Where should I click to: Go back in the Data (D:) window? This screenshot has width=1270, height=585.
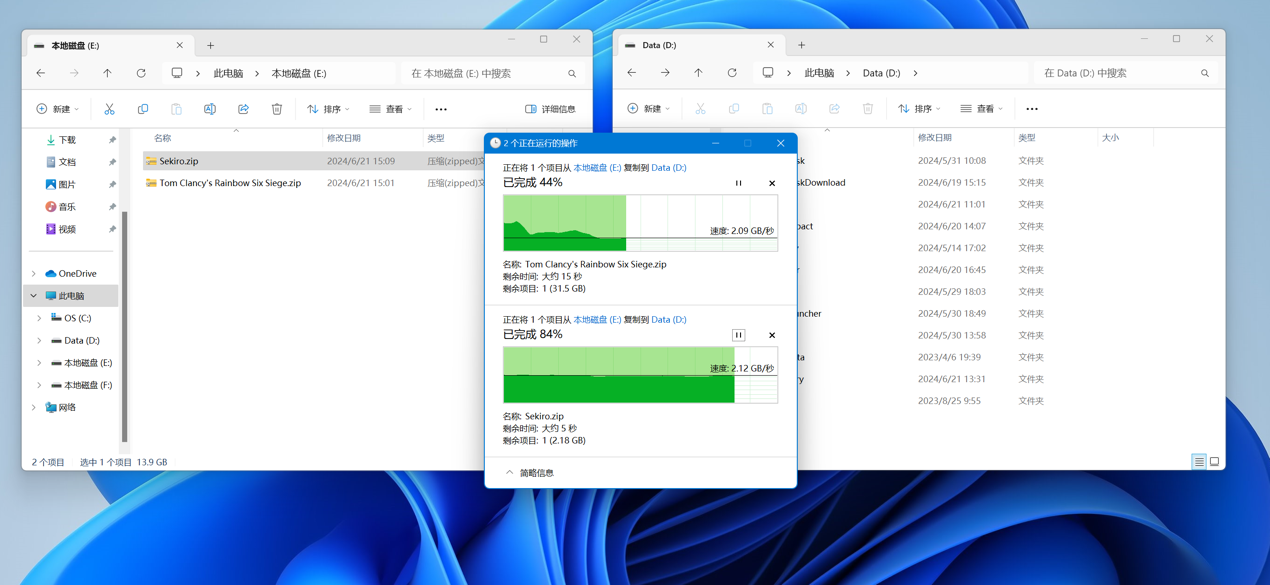click(632, 73)
